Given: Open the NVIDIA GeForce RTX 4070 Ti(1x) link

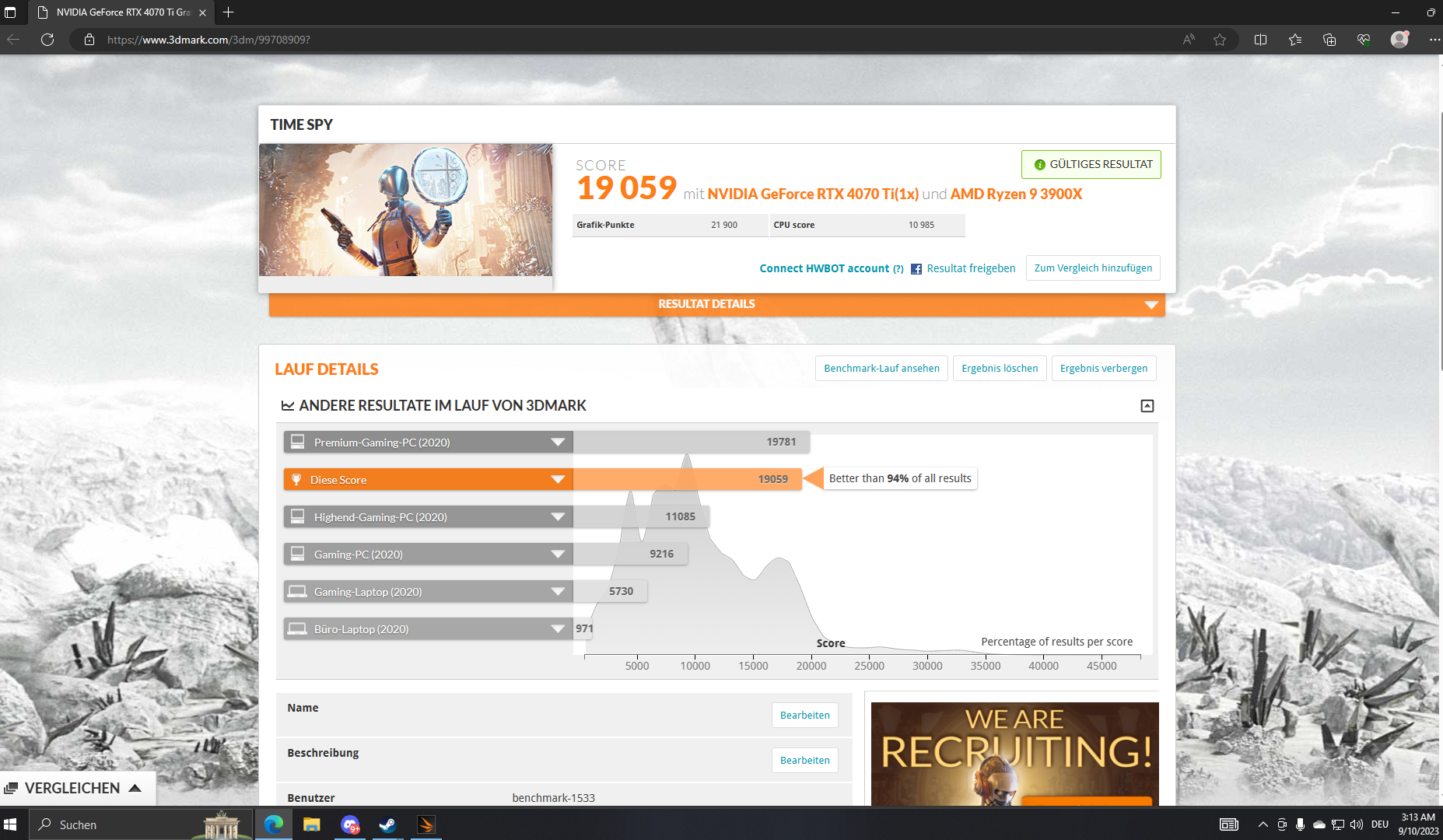Looking at the screenshot, I should [813, 194].
